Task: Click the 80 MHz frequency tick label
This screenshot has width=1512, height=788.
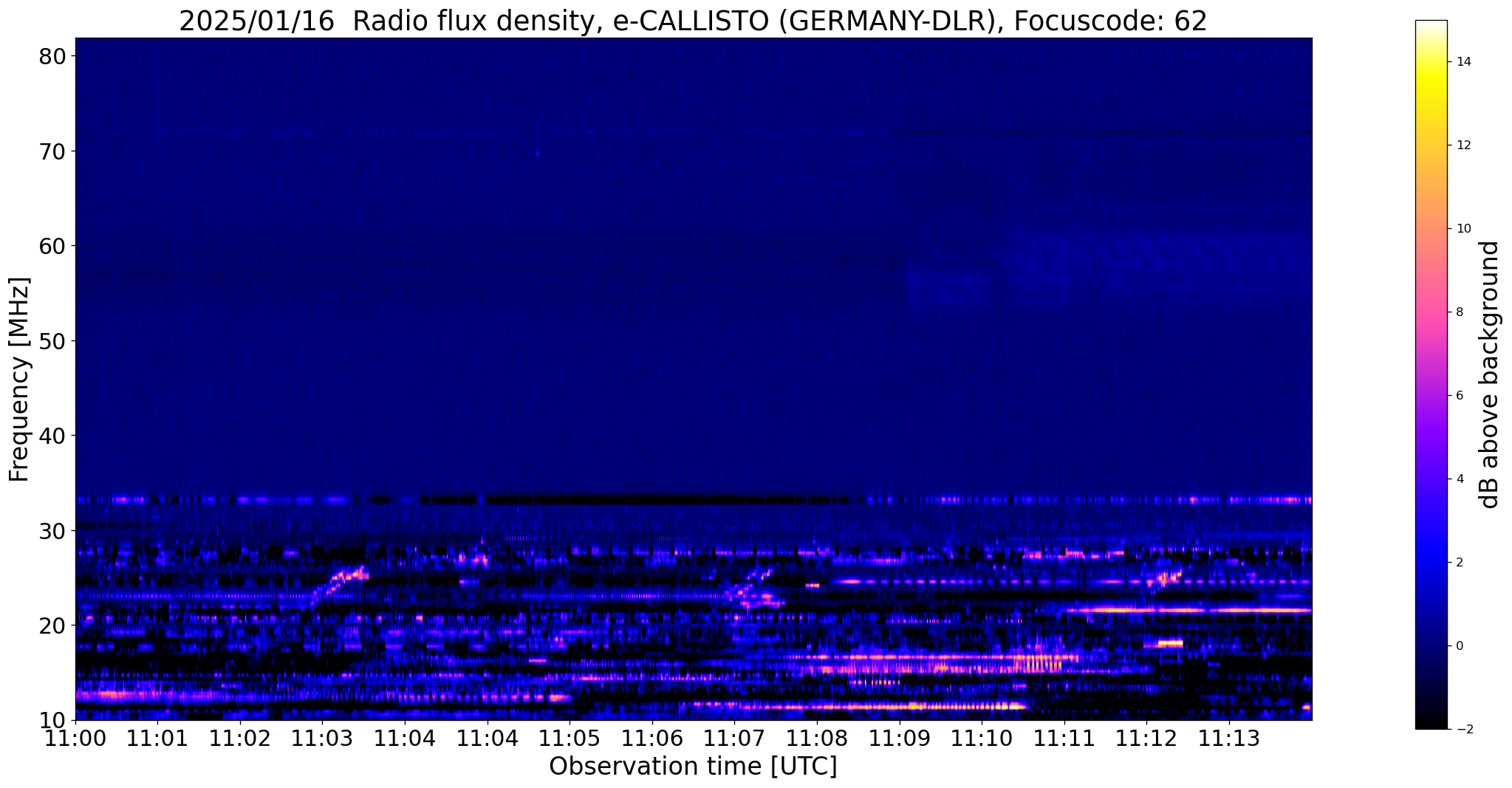Action: [x=54, y=56]
